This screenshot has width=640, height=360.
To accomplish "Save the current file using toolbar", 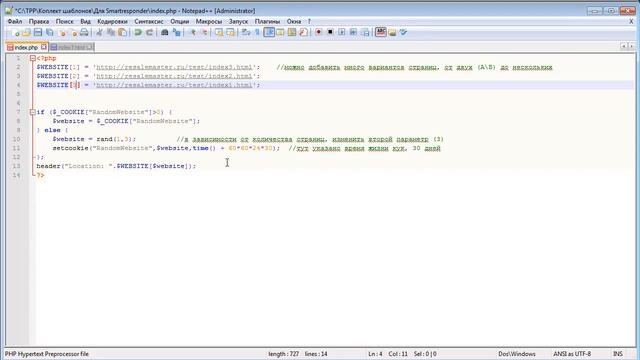I will pyautogui.click(x=38, y=32).
